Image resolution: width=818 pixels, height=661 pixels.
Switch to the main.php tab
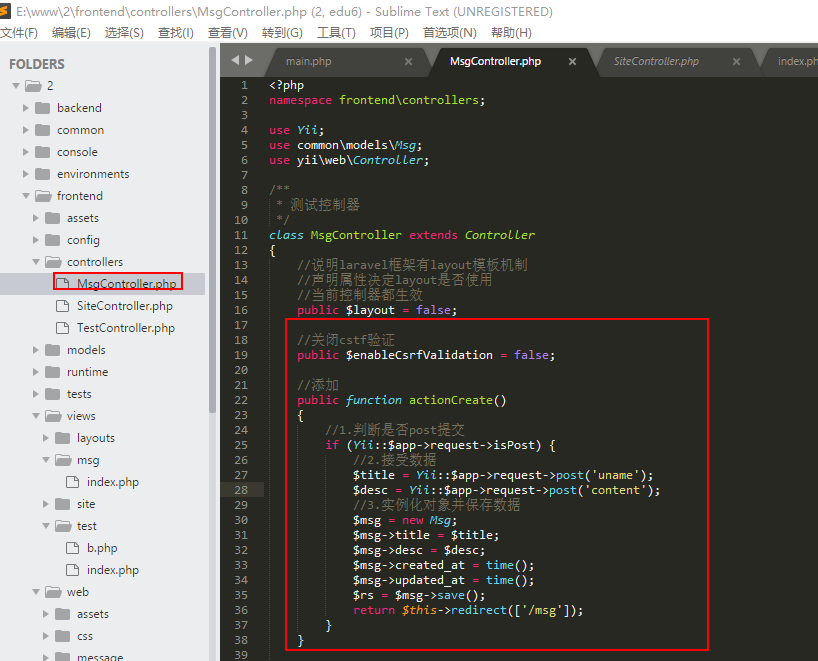pyautogui.click(x=308, y=61)
